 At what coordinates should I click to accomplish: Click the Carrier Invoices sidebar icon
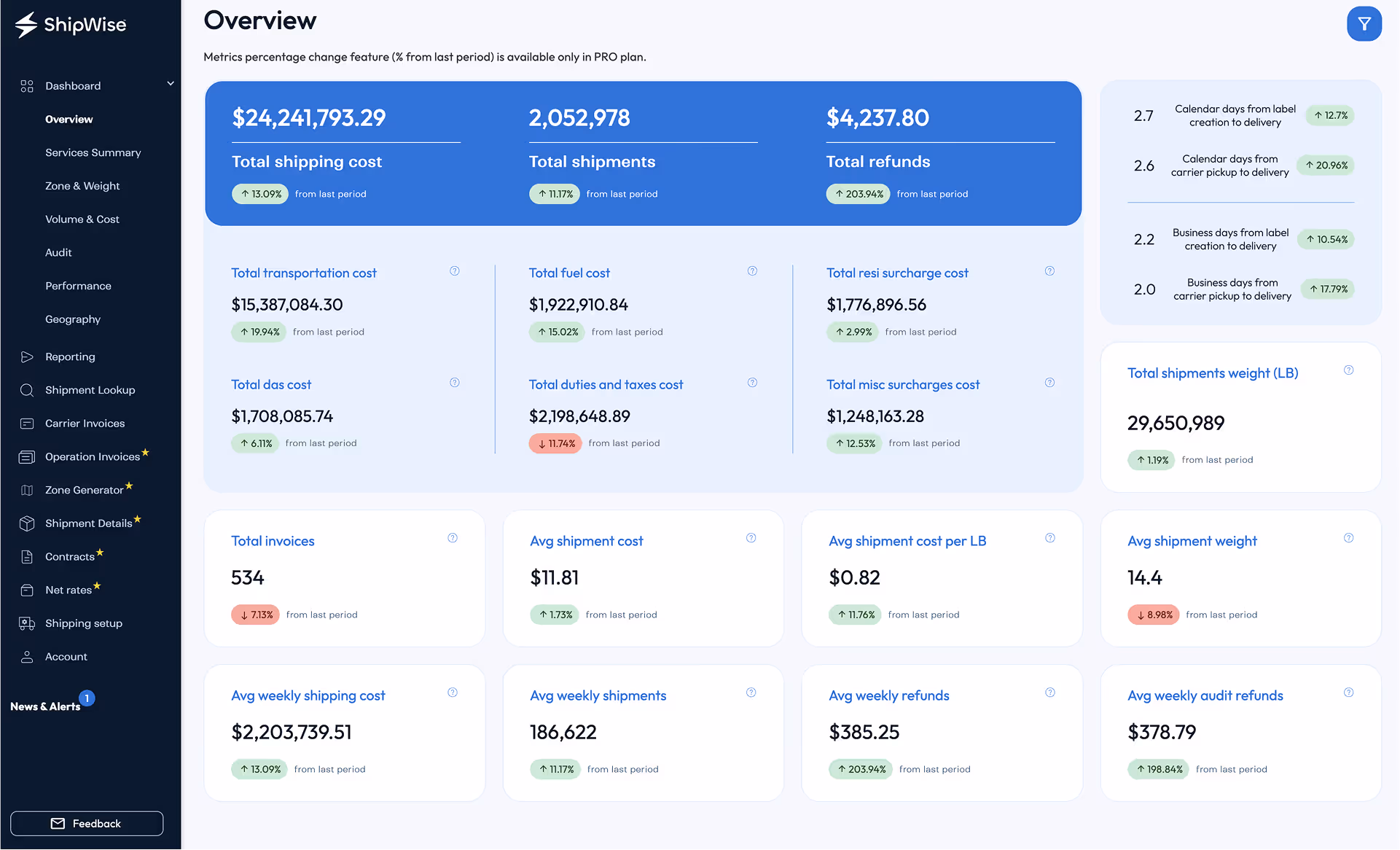pos(27,424)
